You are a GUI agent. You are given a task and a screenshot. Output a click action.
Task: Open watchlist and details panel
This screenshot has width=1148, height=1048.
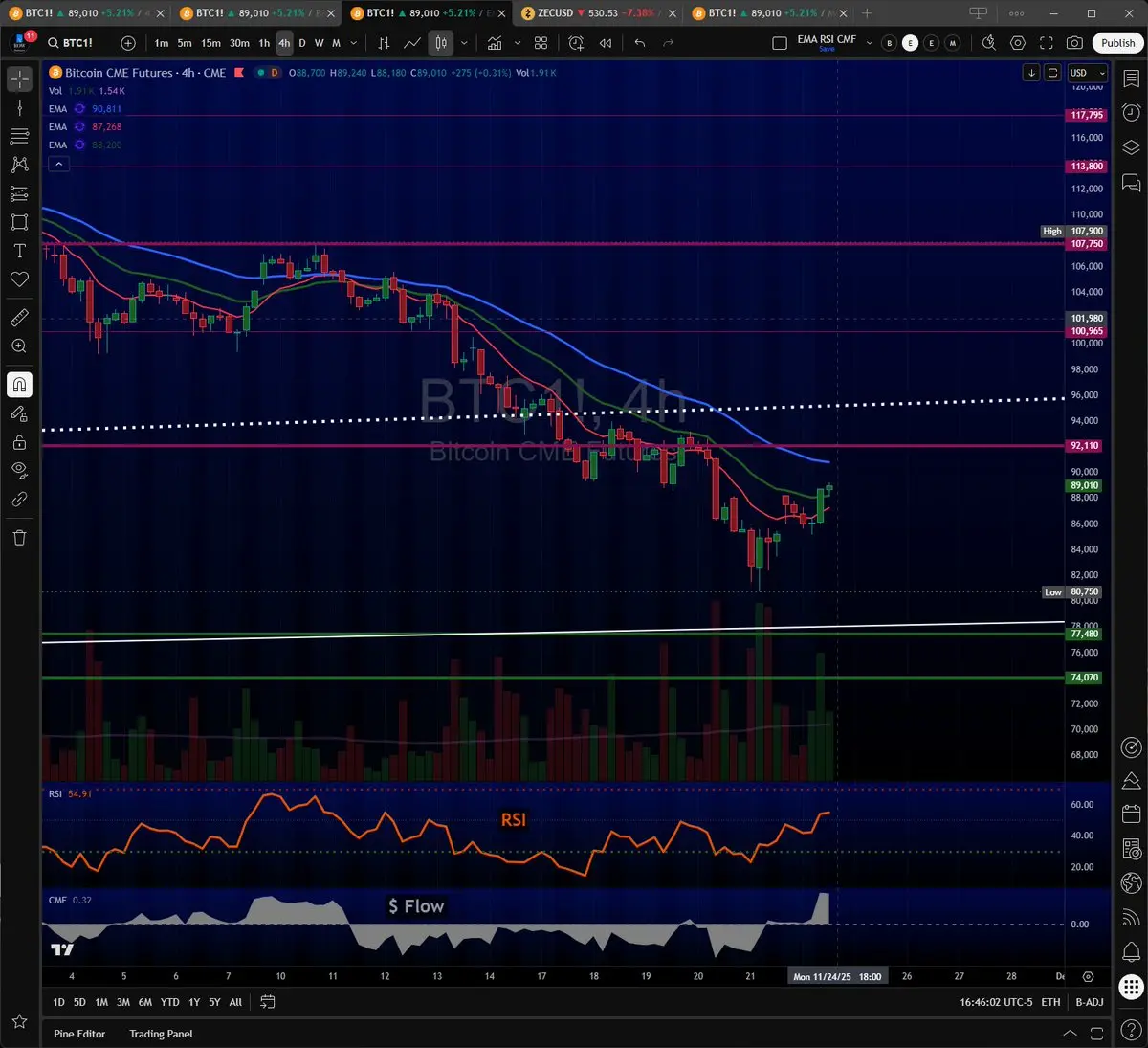(x=1131, y=79)
